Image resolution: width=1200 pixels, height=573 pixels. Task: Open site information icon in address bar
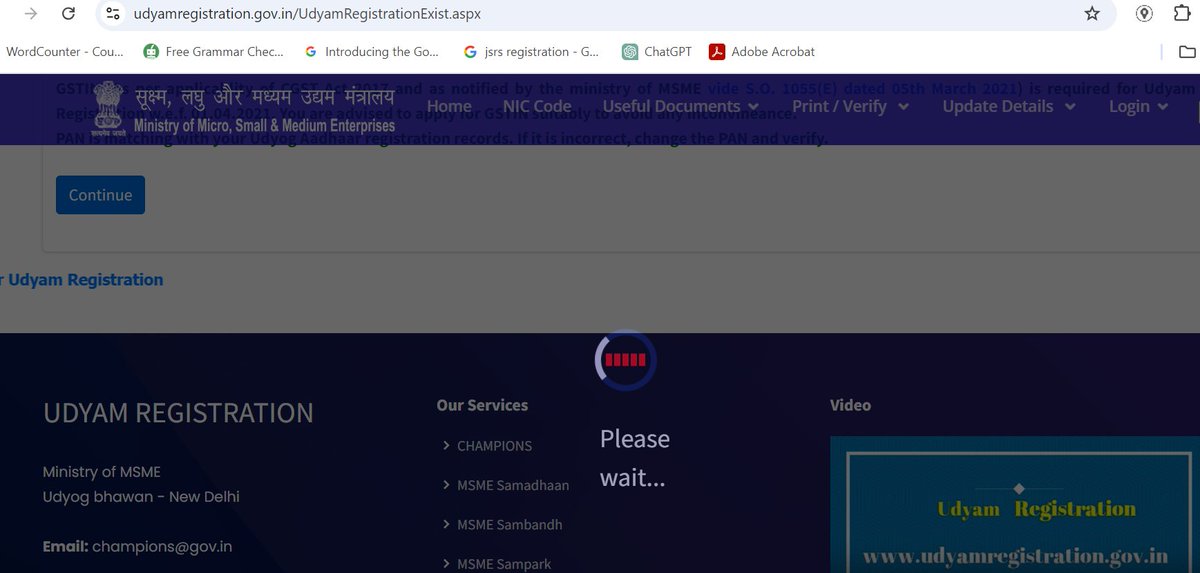(113, 14)
